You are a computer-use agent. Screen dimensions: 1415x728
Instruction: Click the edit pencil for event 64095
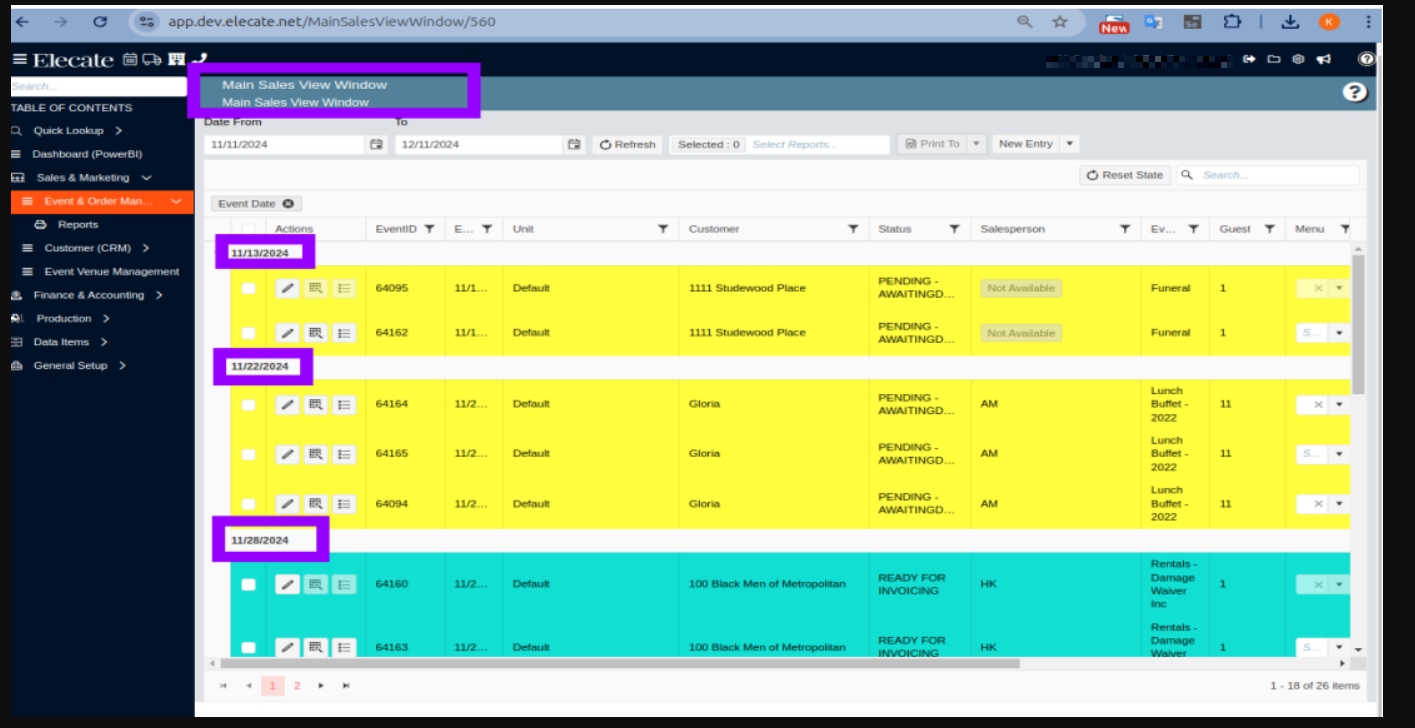click(287, 288)
